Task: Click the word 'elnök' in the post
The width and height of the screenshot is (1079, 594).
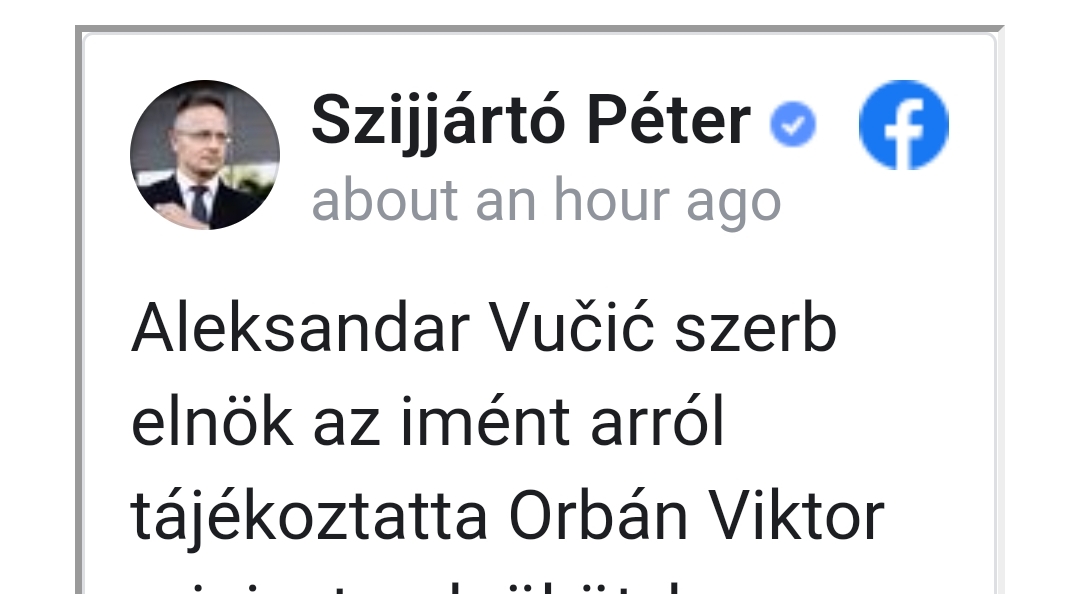Action: point(212,421)
